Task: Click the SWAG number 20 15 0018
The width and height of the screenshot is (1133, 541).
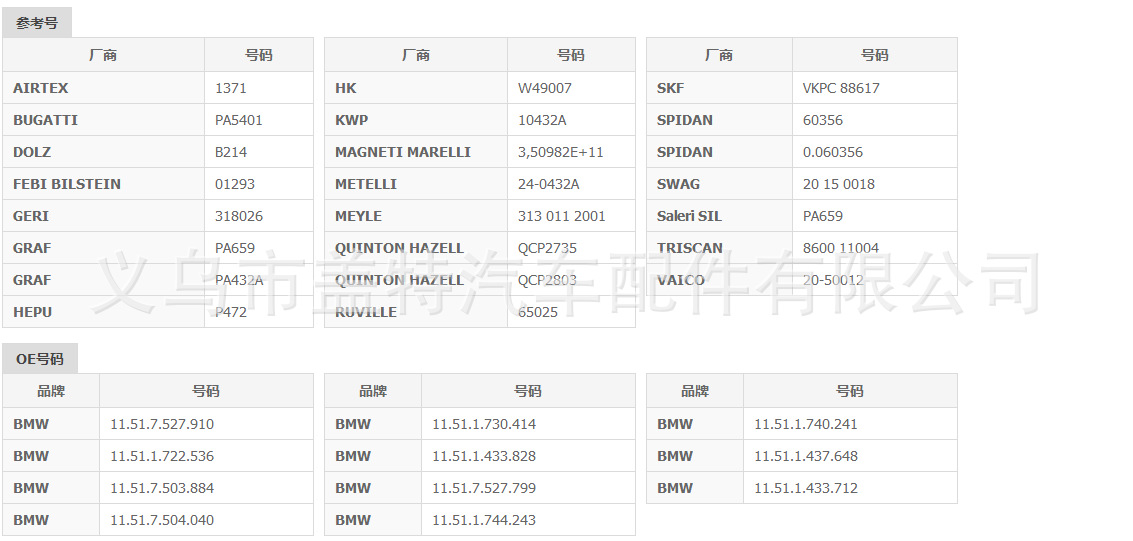Action: (838, 184)
